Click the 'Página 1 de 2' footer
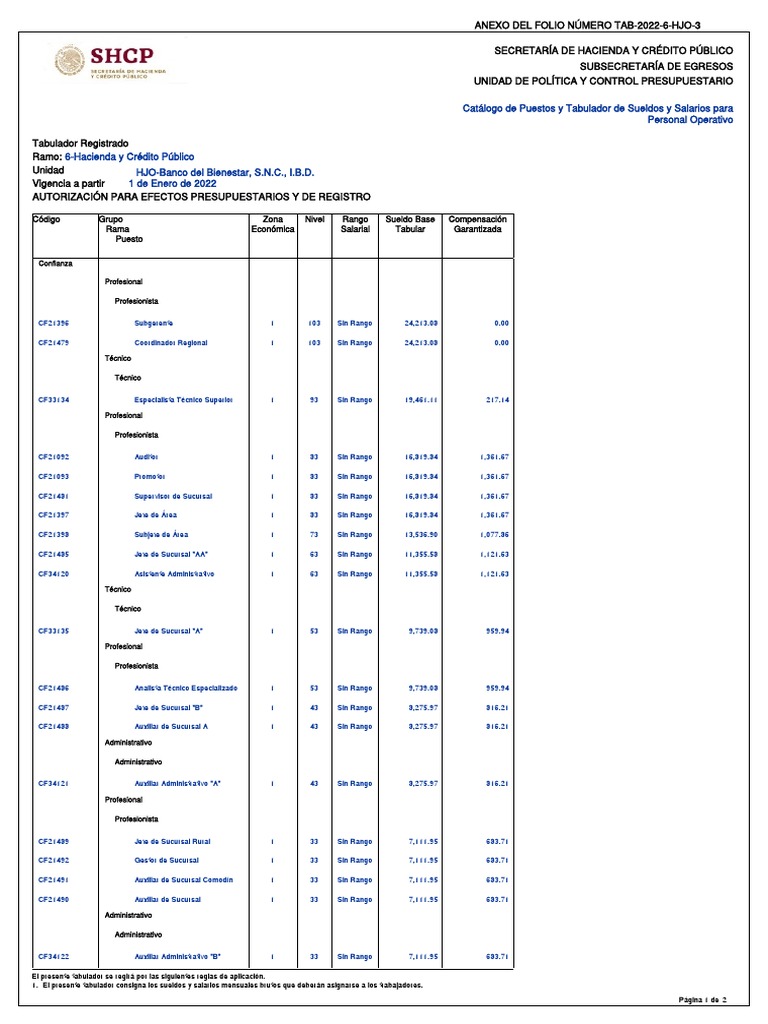The width and height of the screenshot is (768, 1024). click(702, 1000)
